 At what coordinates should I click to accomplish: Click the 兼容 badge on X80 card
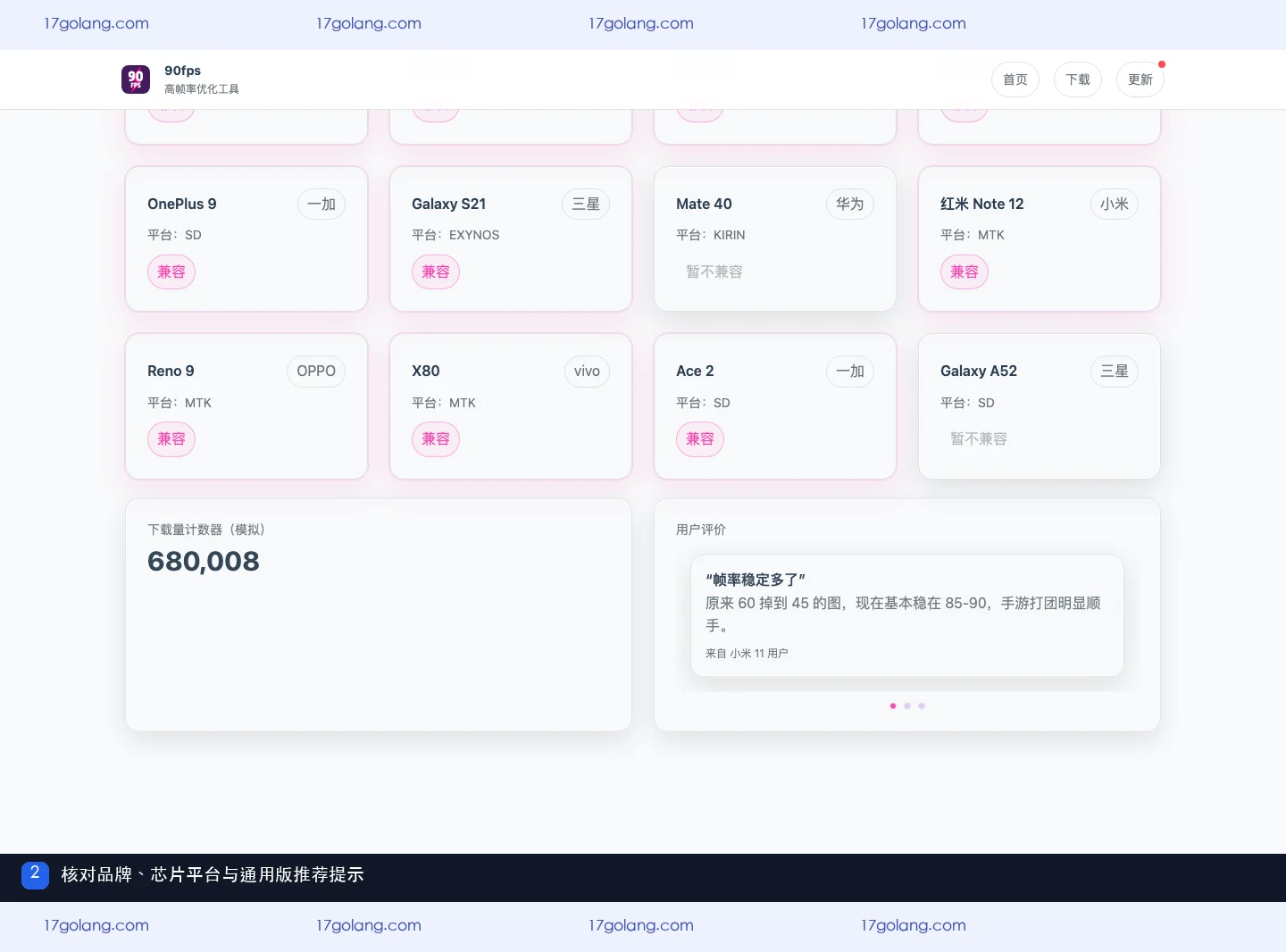coord(436,438)
